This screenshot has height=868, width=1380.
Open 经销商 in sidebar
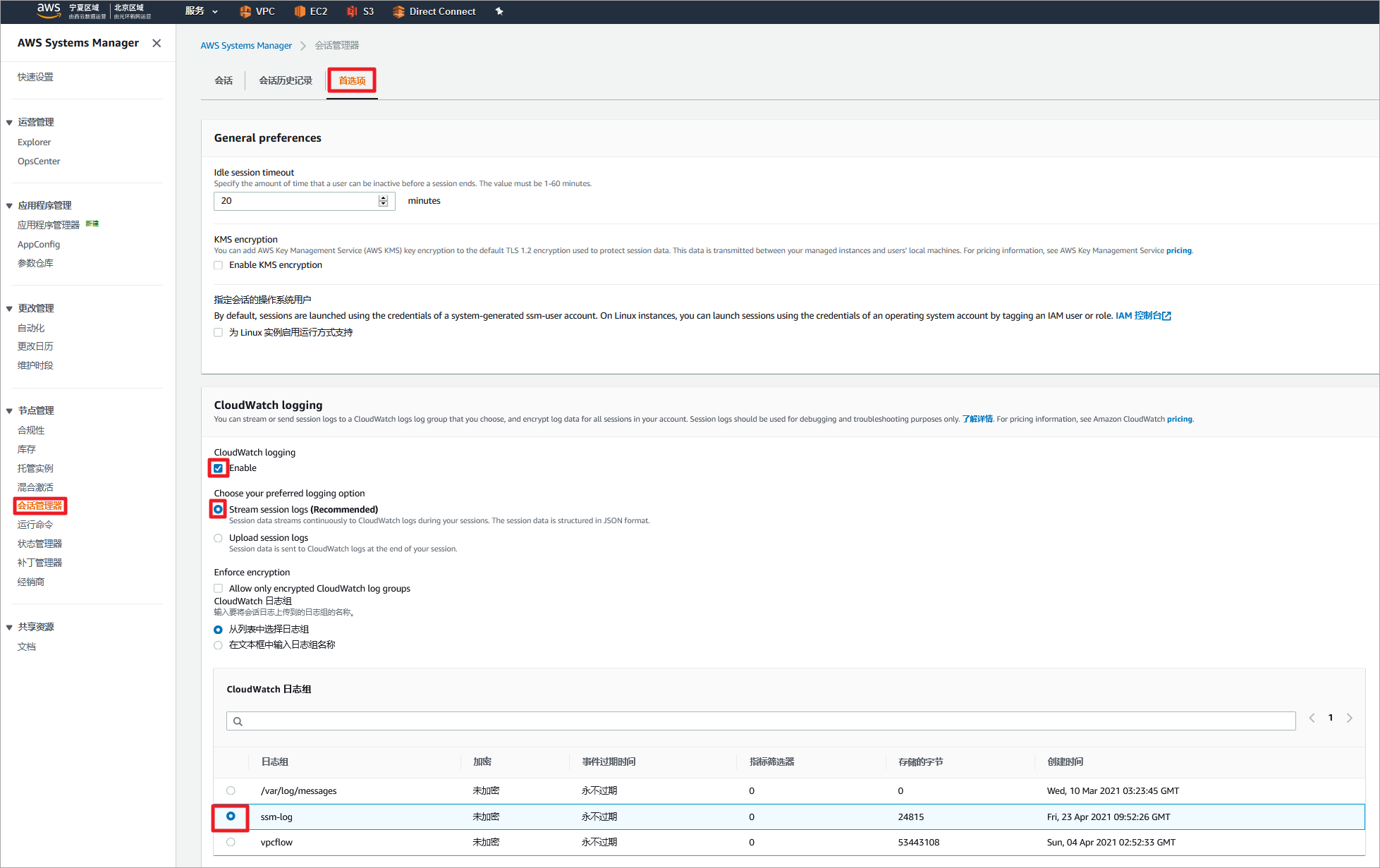click(31, 582)
